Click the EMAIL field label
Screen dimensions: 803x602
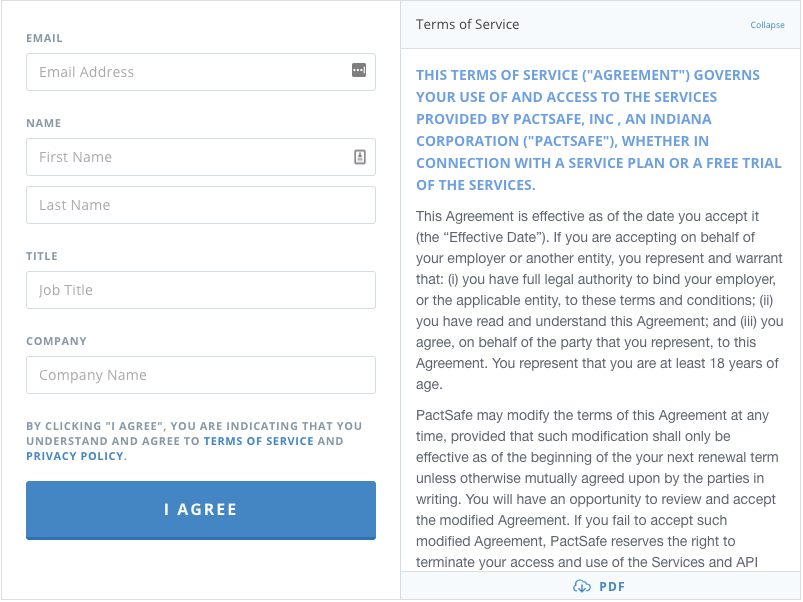[x=45, y=38]
